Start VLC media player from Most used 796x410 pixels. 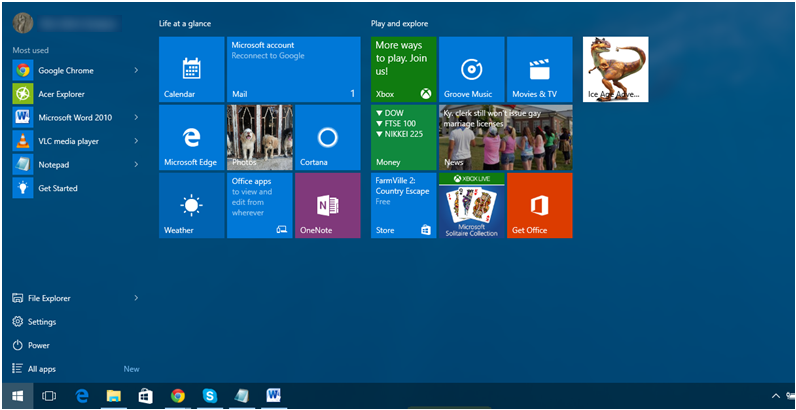(x=75, y=141)
